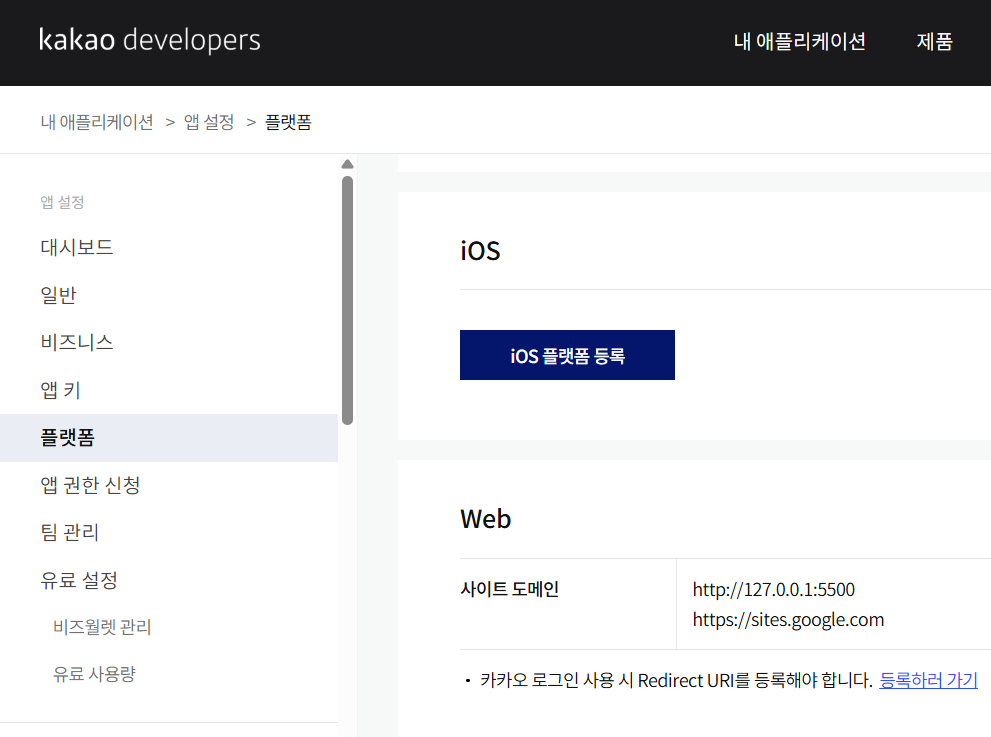The image size is (991, 737).
Task: Go to 앱 설정 breadcrumb link
Action: pos(209,122)
